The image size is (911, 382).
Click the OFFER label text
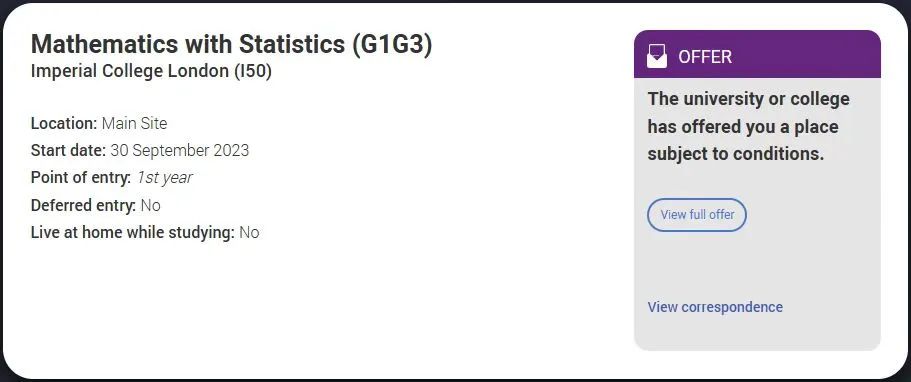pos(705,57)
